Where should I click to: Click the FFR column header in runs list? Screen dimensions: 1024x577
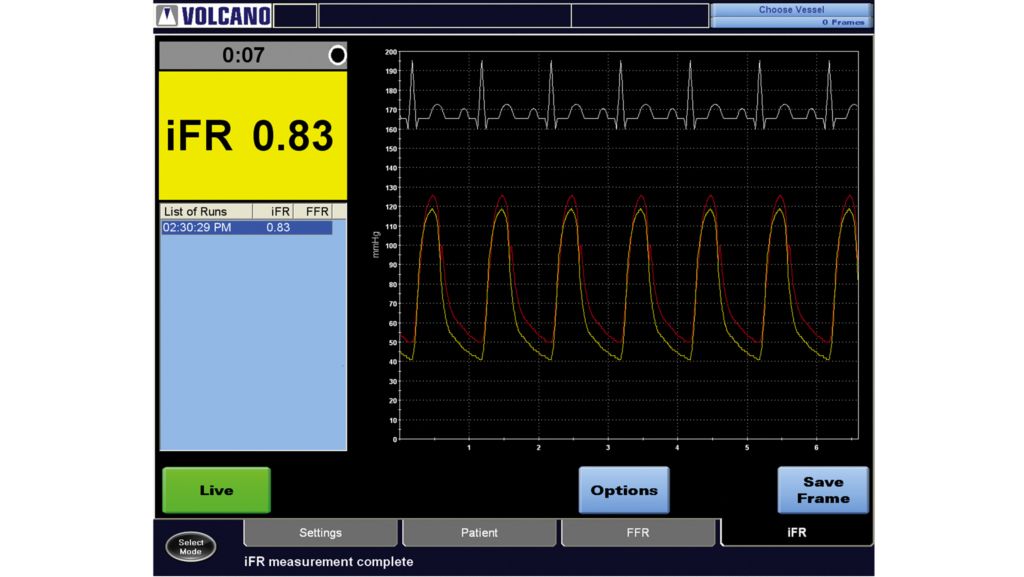pyautogui.click(x=313, y=211)
